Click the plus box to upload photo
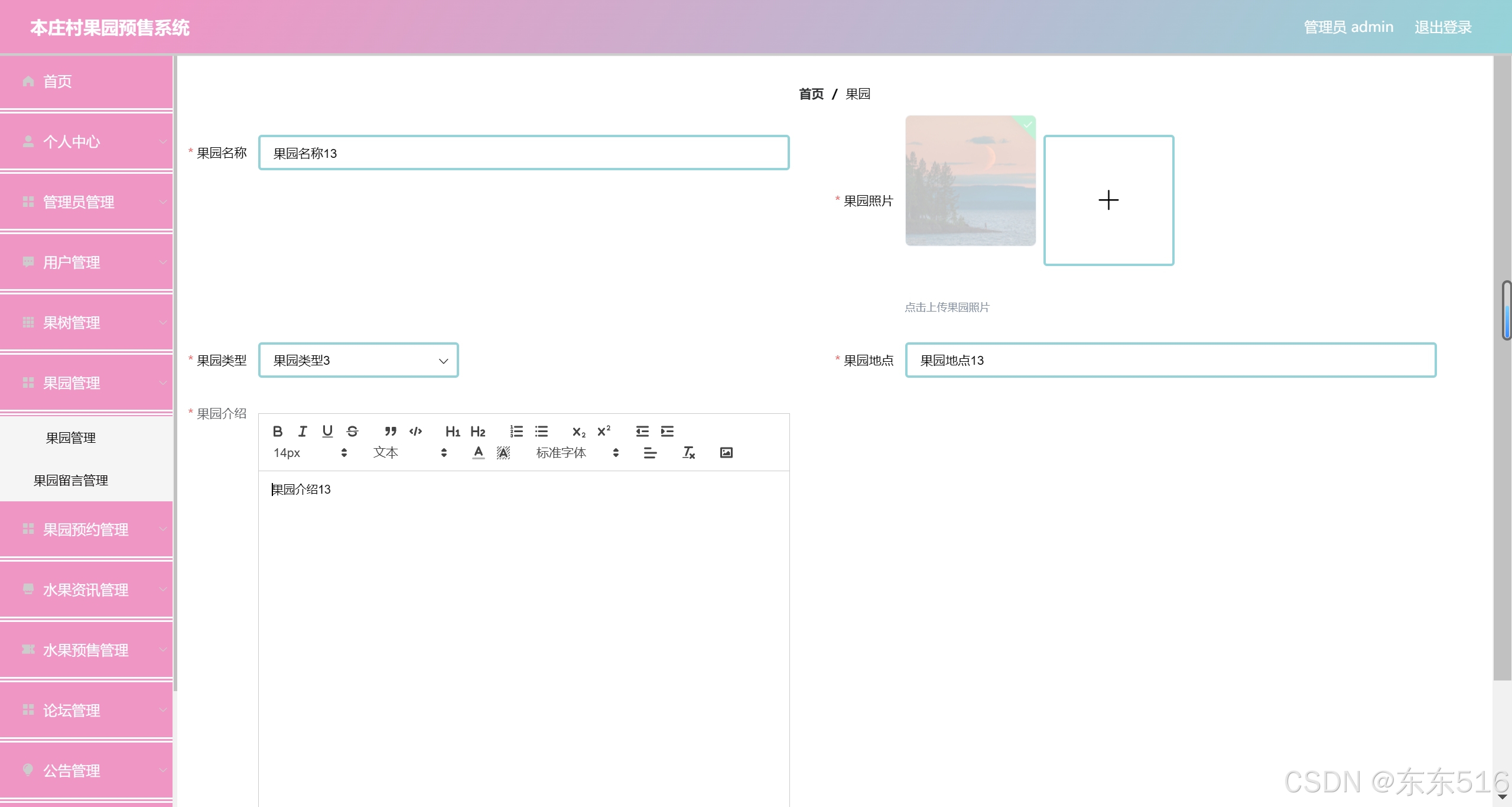The width and height of the screenshot is (1512, 807). 1108,200
